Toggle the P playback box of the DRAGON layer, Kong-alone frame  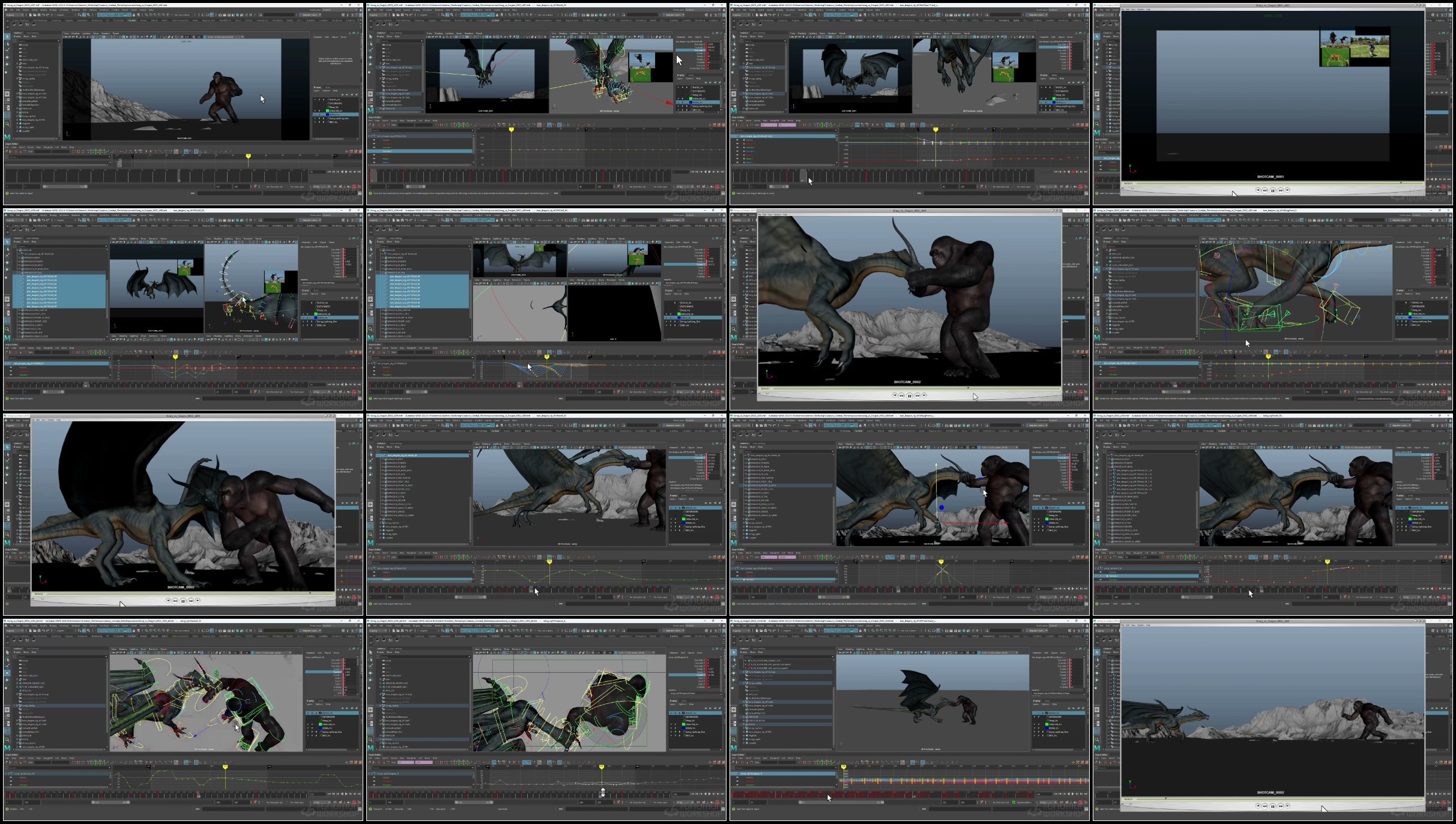pyautogui.click(x=319, y=110)
